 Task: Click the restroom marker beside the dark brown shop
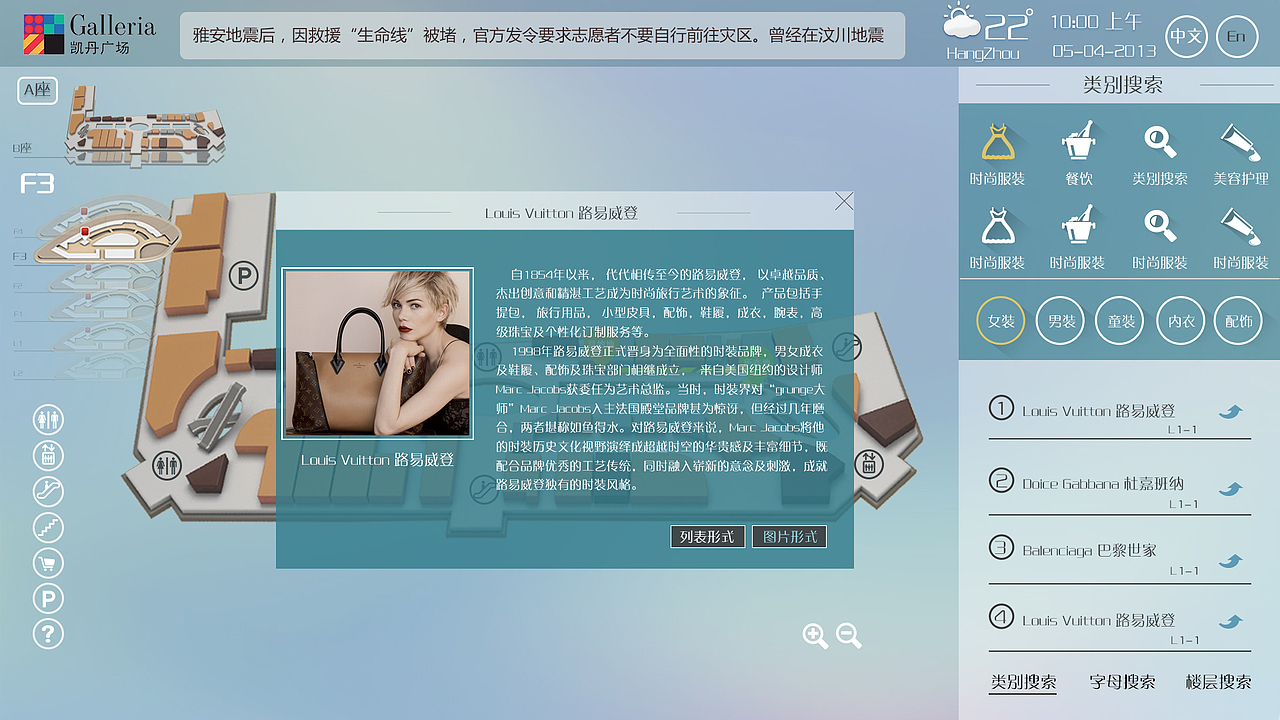pos(166,464)
